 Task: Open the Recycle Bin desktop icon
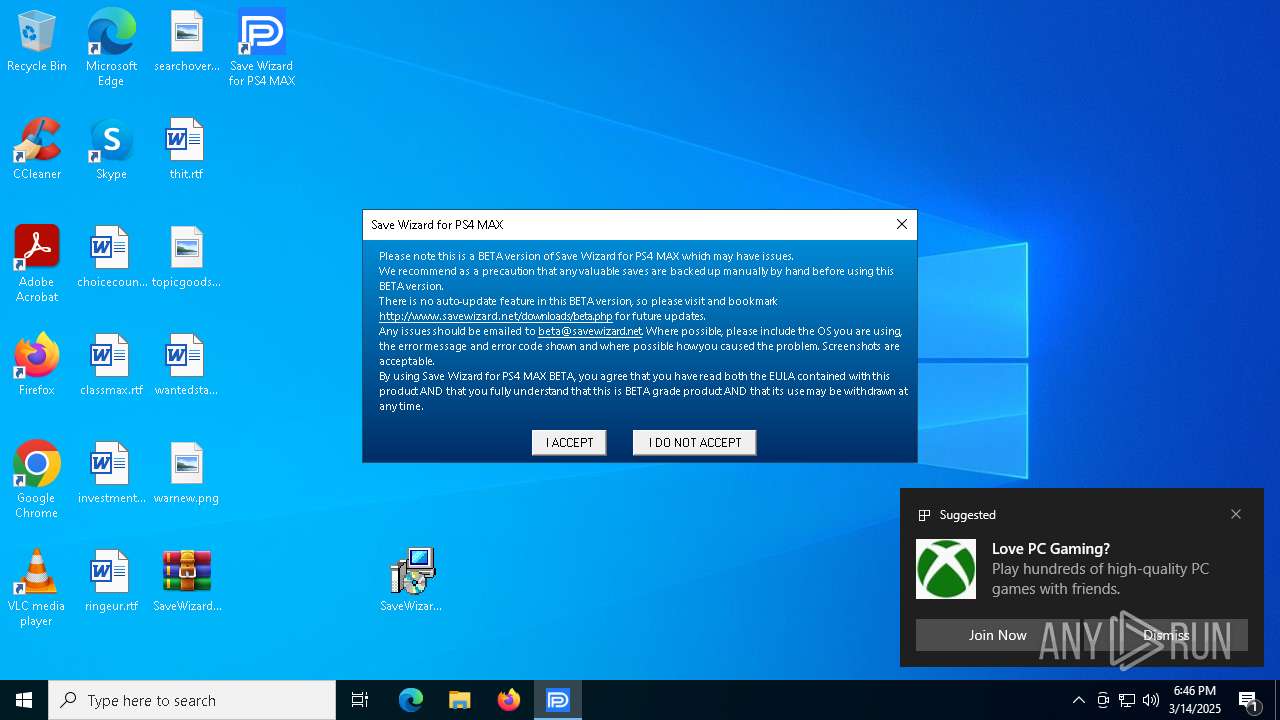(x=37, y=42)
